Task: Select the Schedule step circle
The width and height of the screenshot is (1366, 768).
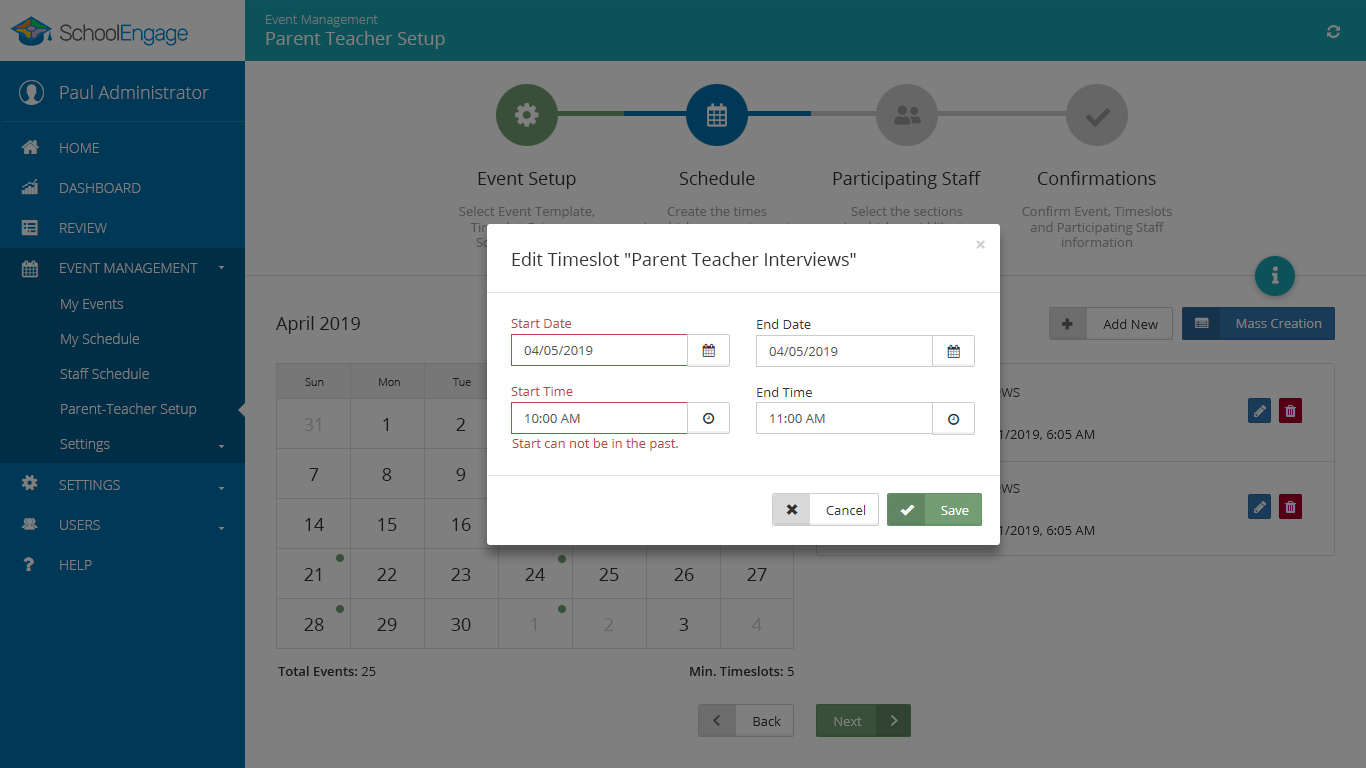Action: coord(716,115)
